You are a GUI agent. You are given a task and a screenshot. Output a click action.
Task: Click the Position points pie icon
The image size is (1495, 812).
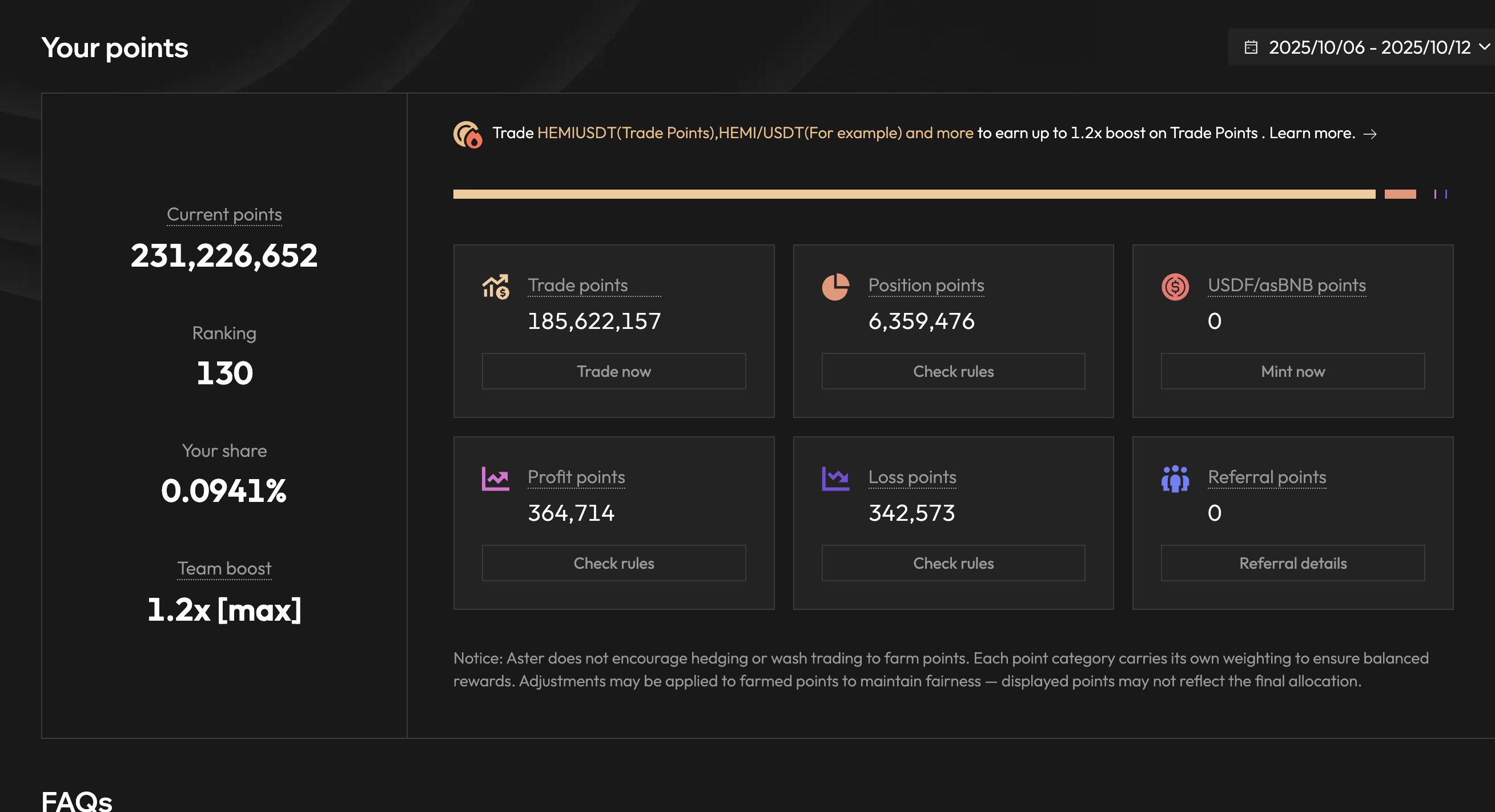[835, 286]
